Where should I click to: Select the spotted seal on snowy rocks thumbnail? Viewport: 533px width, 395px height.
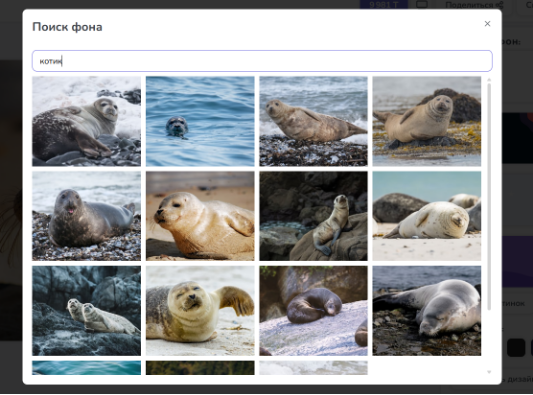coord(86,121)
